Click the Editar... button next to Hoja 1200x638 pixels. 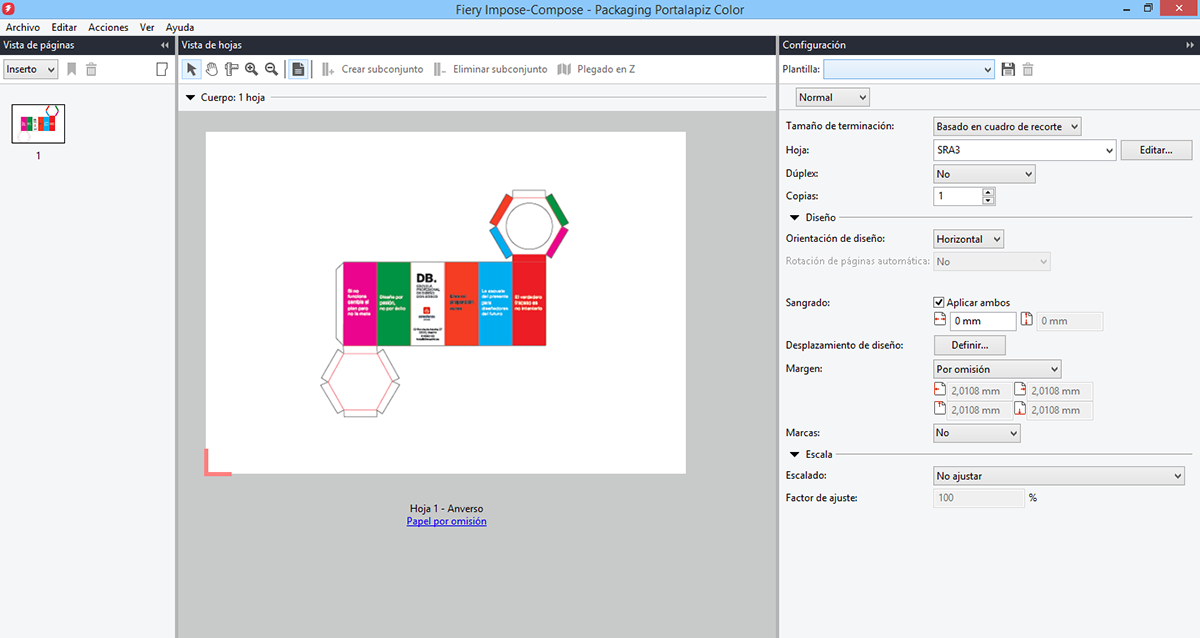[1157, 150]
